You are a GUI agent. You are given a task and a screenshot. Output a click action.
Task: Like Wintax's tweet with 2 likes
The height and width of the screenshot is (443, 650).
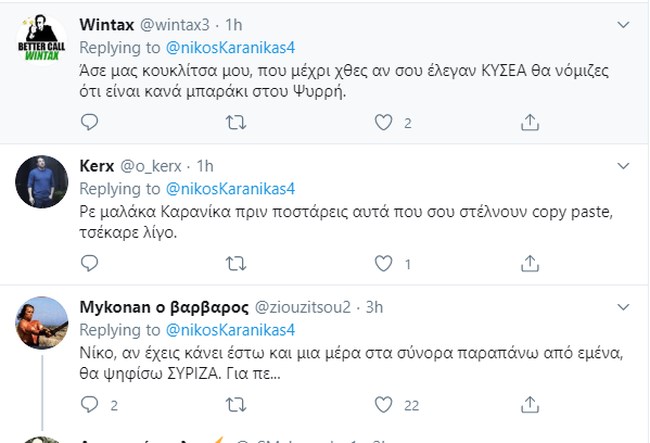382,123
